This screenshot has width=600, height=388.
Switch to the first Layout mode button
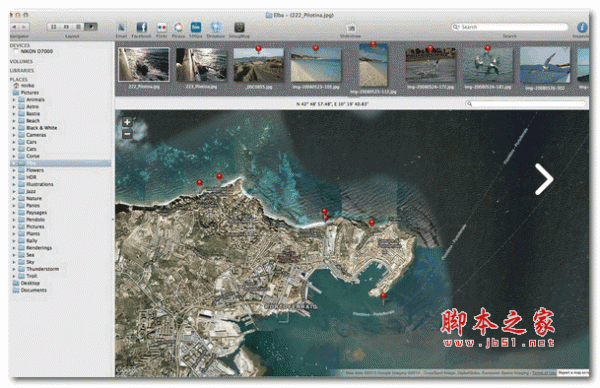point(53,27)
